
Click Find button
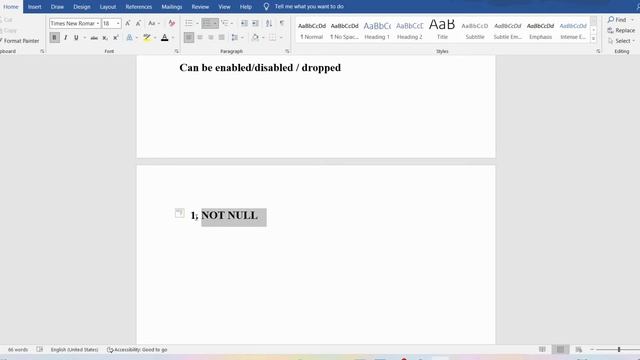click(x=617, y=20)
